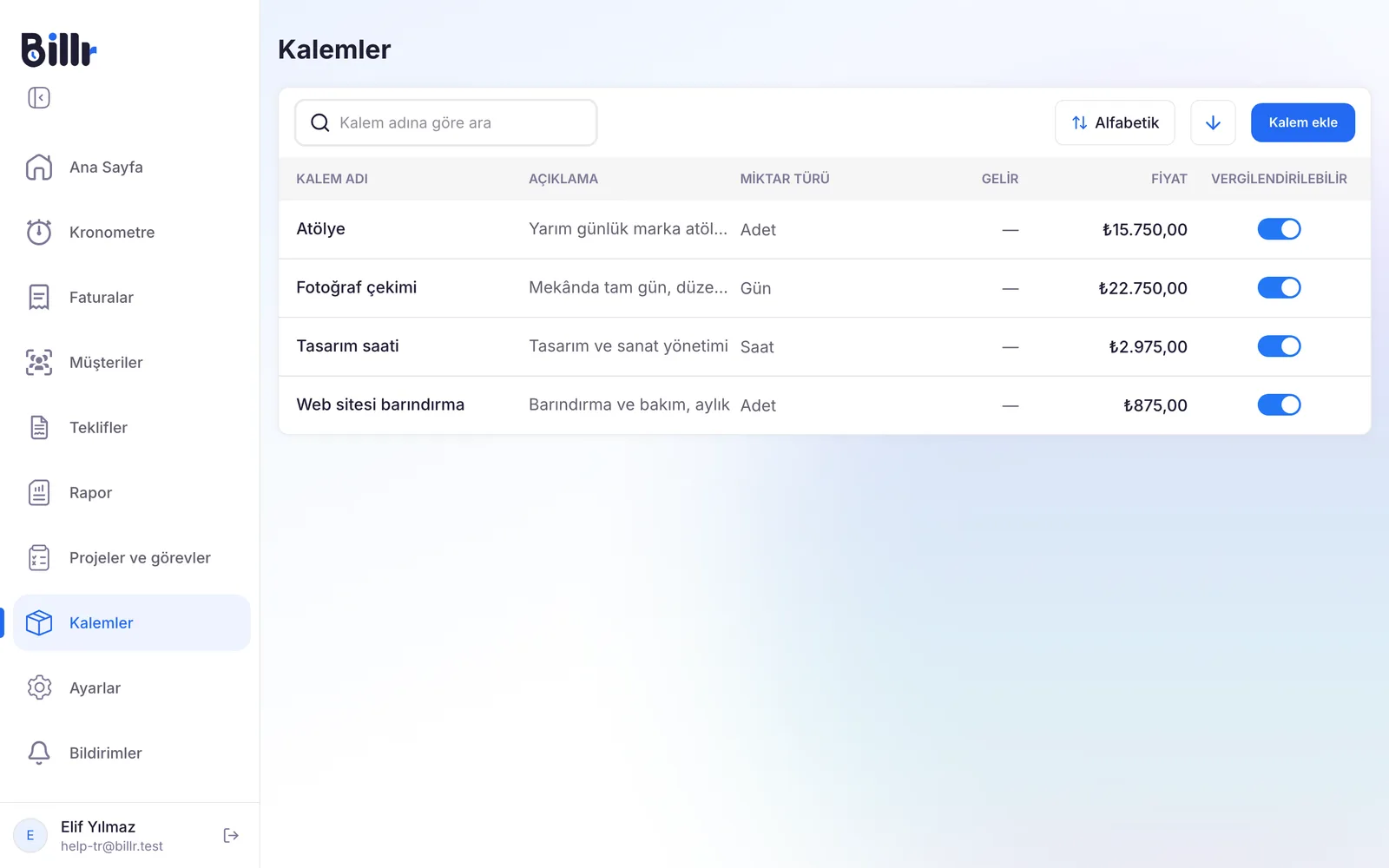Click the Kalem ekle button

click(x=1302, y=122)
